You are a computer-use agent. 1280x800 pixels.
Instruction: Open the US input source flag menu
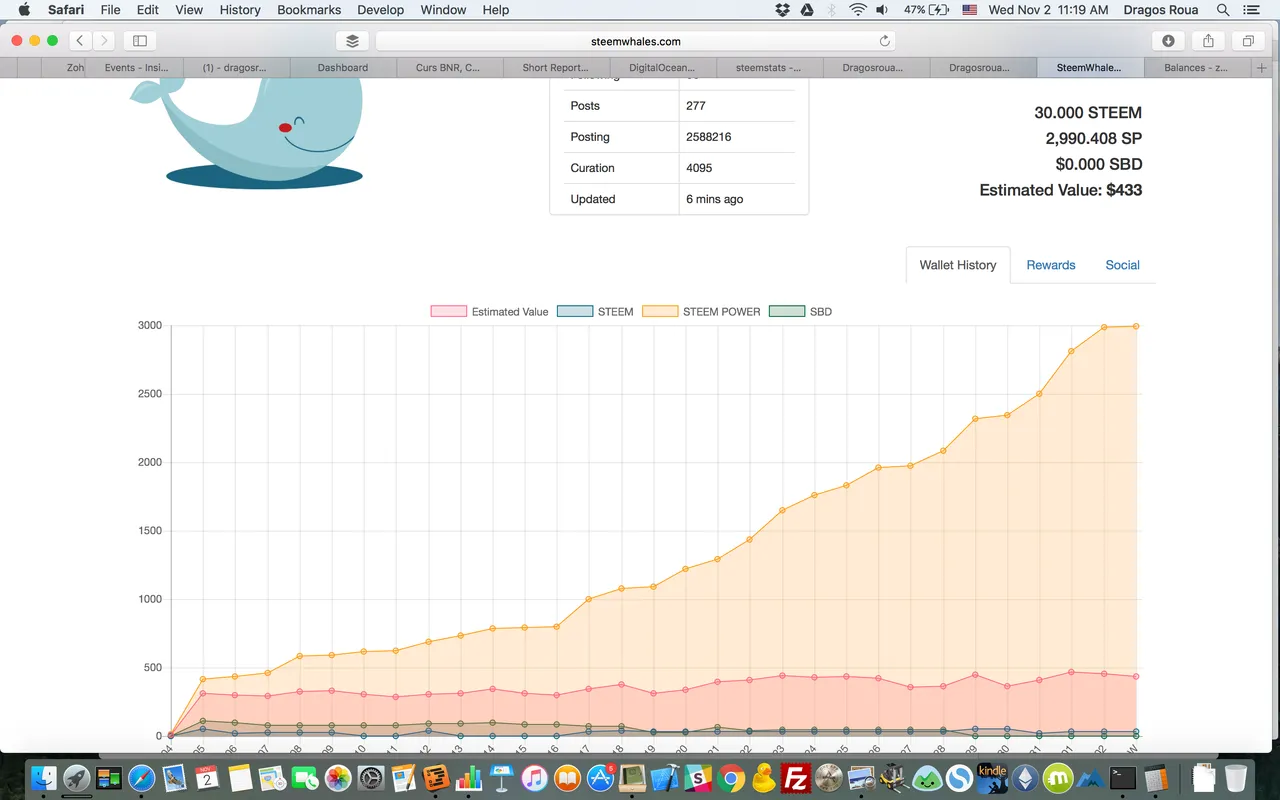969,10
